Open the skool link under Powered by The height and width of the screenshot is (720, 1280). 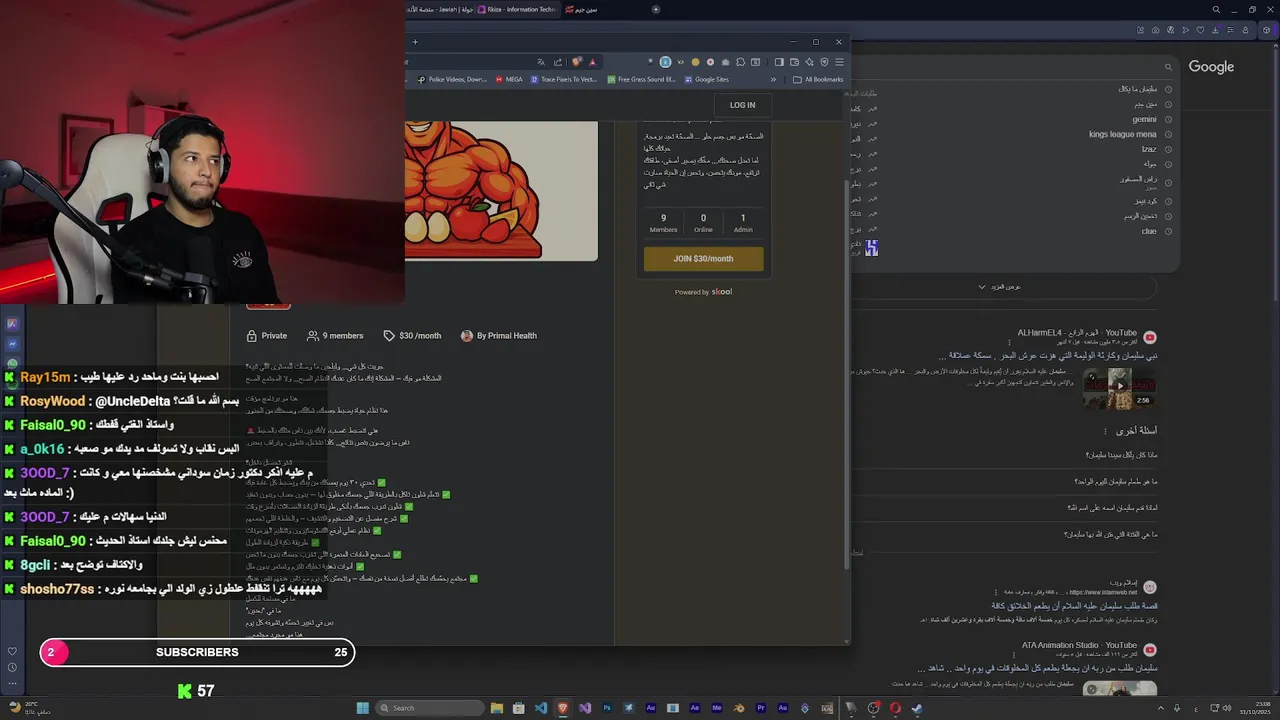pos(721,292)
